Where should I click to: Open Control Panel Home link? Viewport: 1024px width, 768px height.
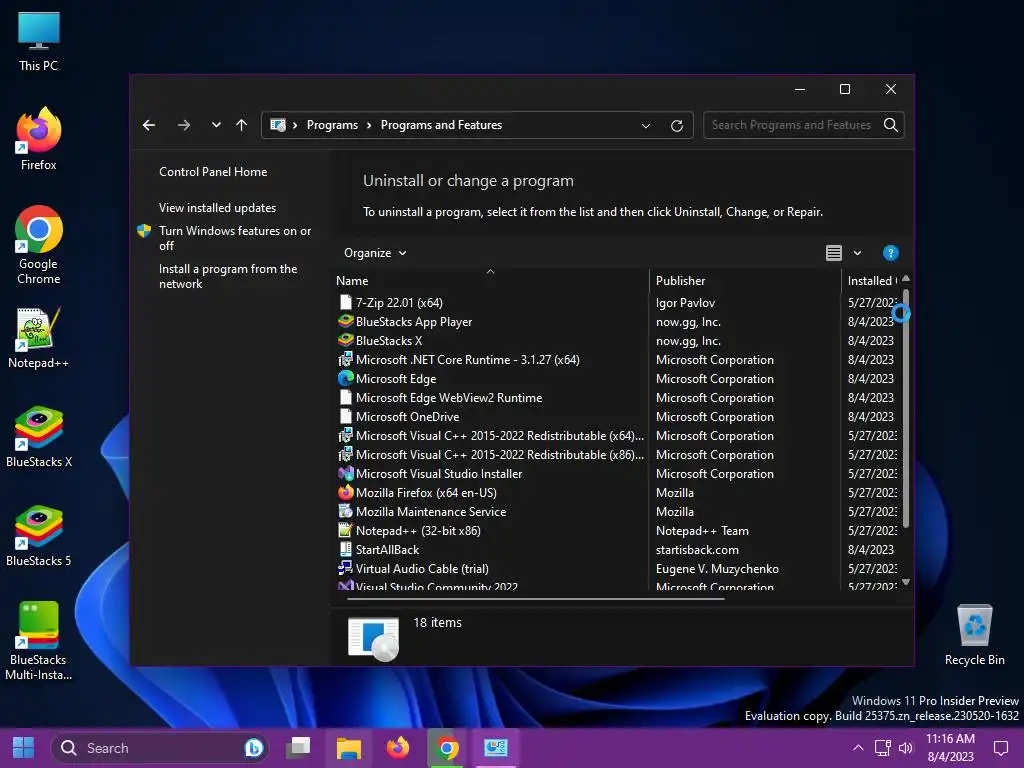[x=213, y=172]
